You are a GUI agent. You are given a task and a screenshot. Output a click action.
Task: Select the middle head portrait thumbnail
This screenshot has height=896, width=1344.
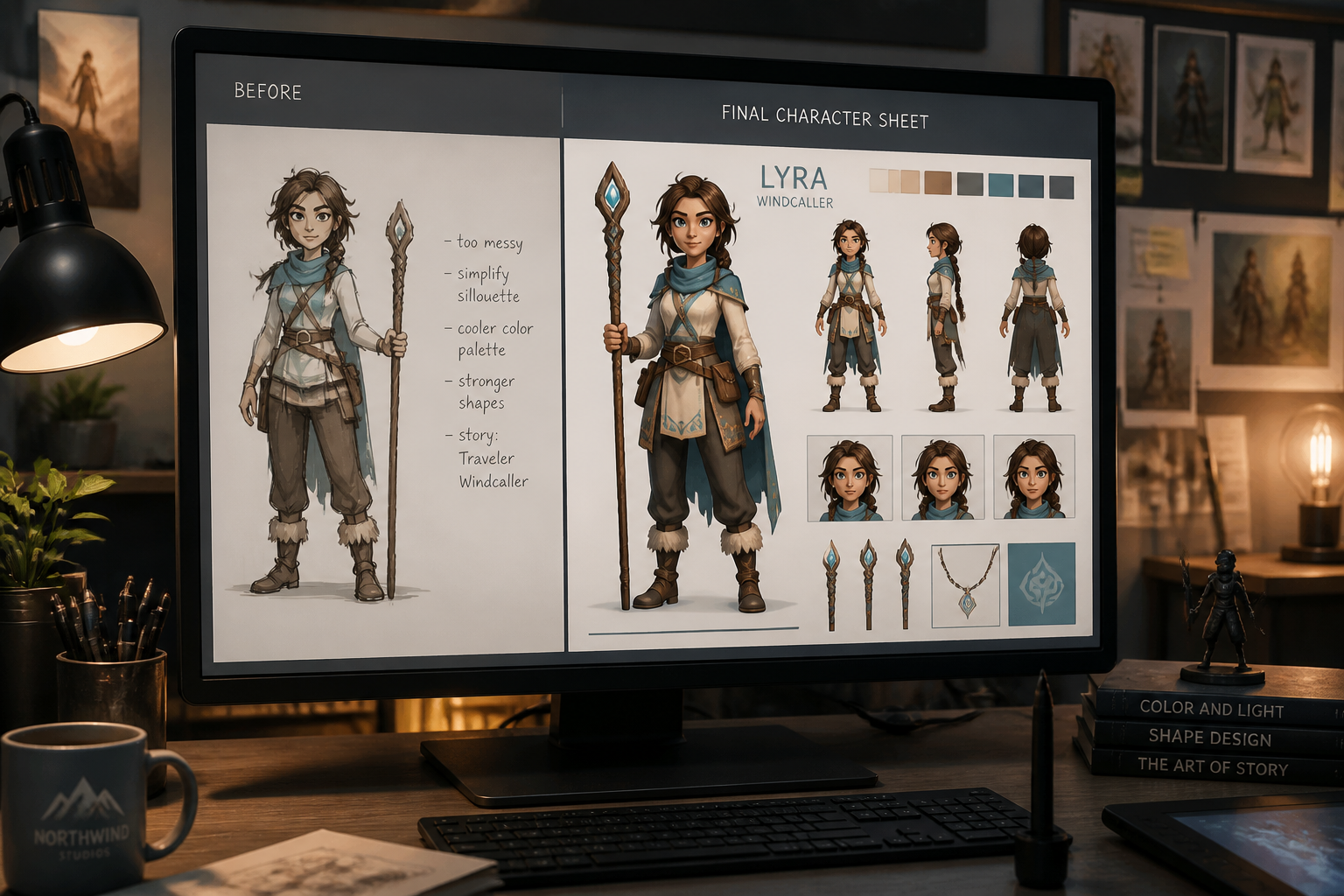tap(942, 478)
